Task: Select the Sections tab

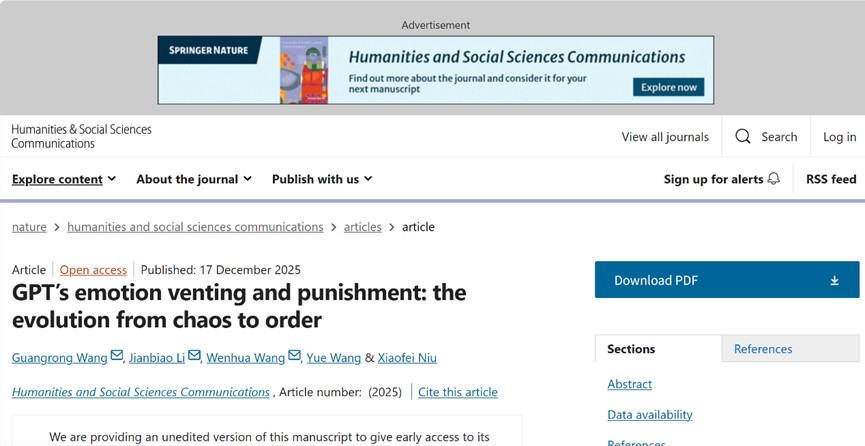Action: tap(631, 349)
